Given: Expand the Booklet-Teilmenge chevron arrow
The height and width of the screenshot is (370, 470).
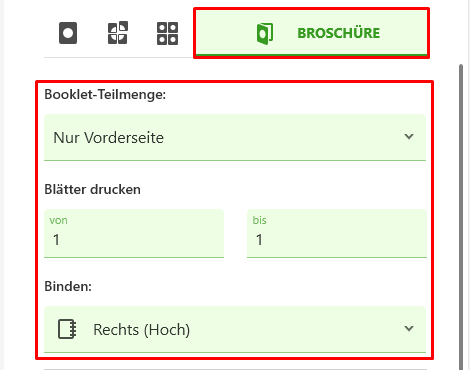Looking at the screenshot, I should (x=409, y=136).
